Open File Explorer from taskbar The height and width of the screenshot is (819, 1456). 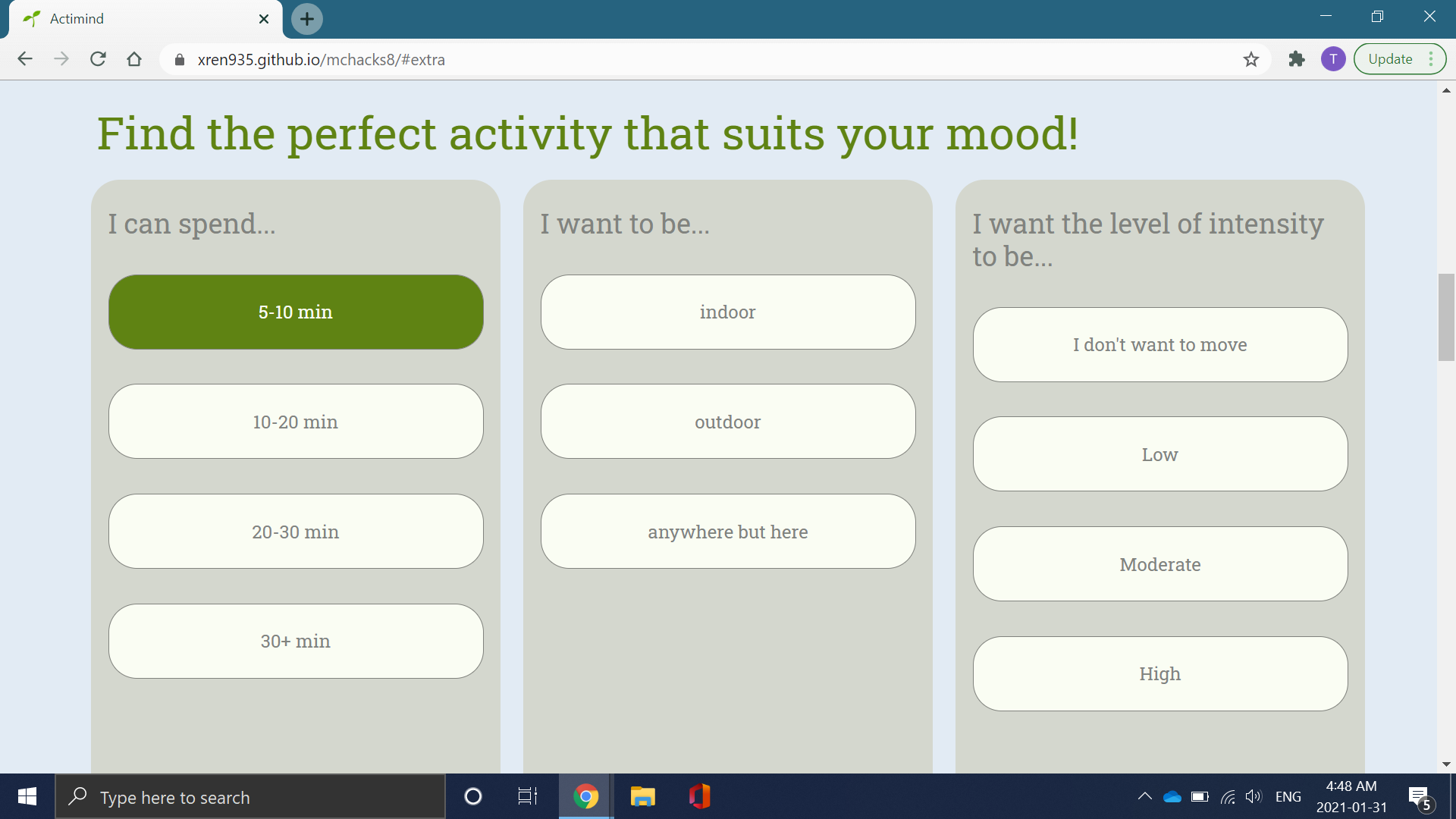(642, 796)
